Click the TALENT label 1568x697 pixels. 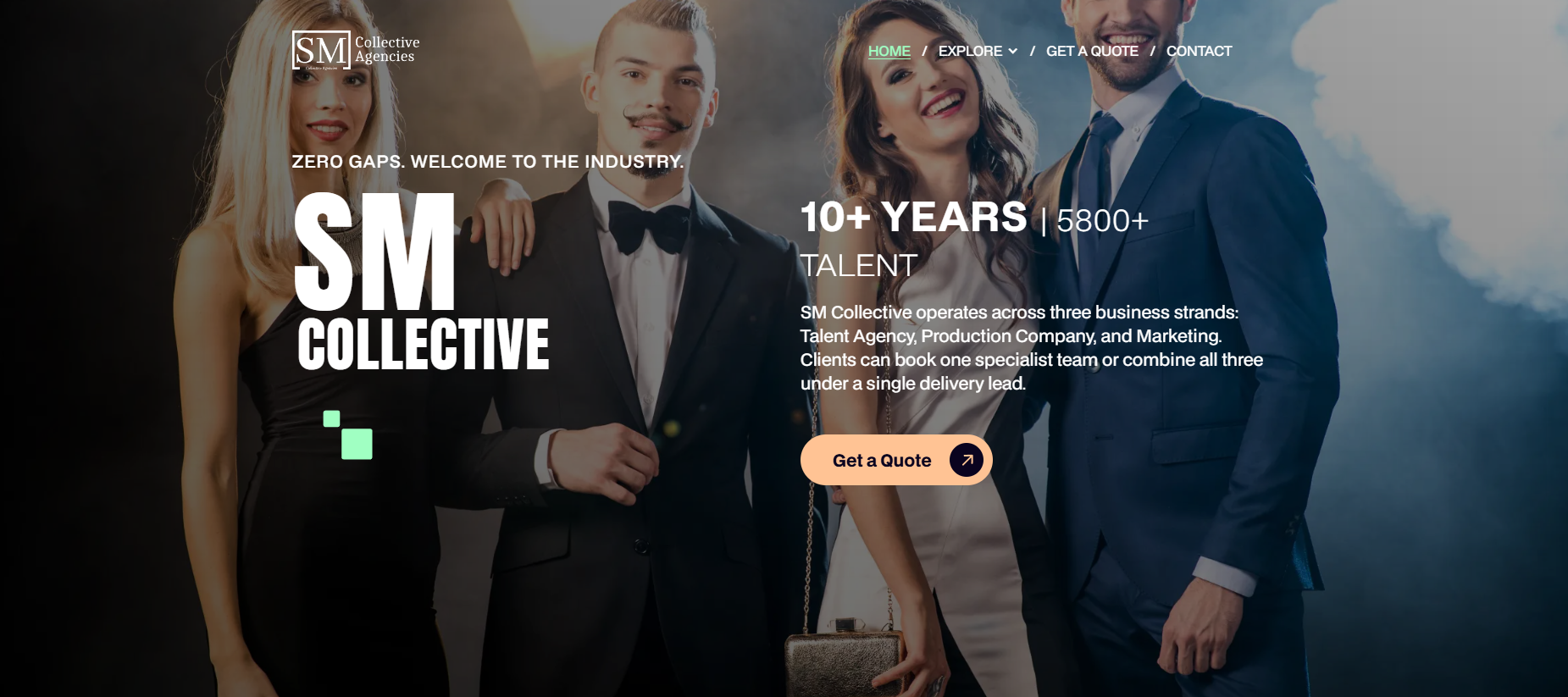(859, 266)
